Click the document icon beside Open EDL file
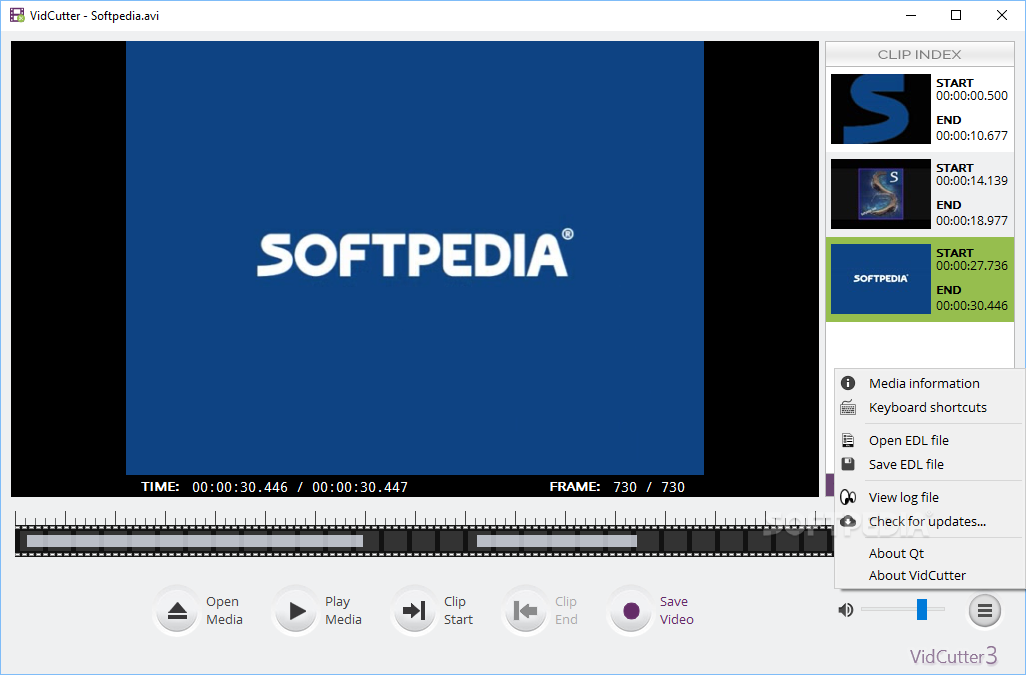Screen dimensions: 1026x675 (848, 440)
